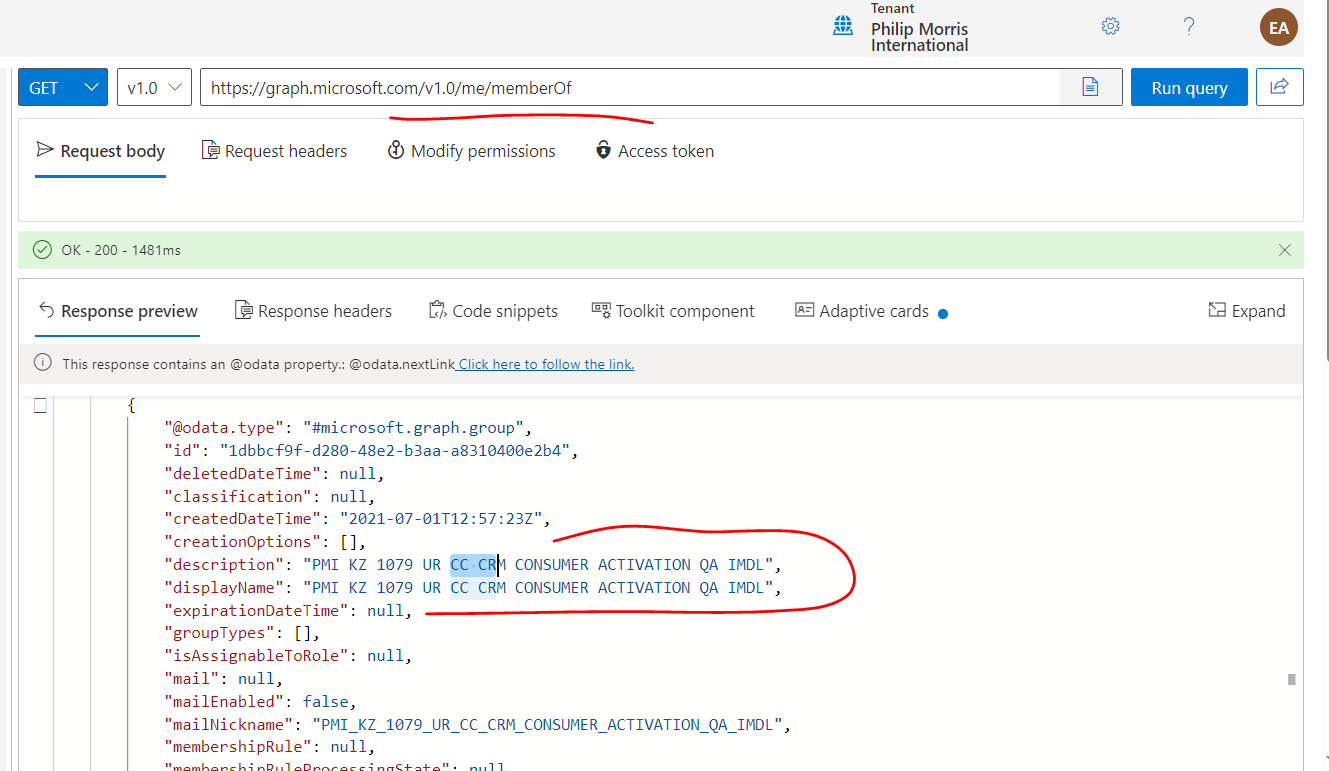Screen dimensions: 1329x771
Task: Open Modify permissions for the query
Action: click(x=471, y=150)
